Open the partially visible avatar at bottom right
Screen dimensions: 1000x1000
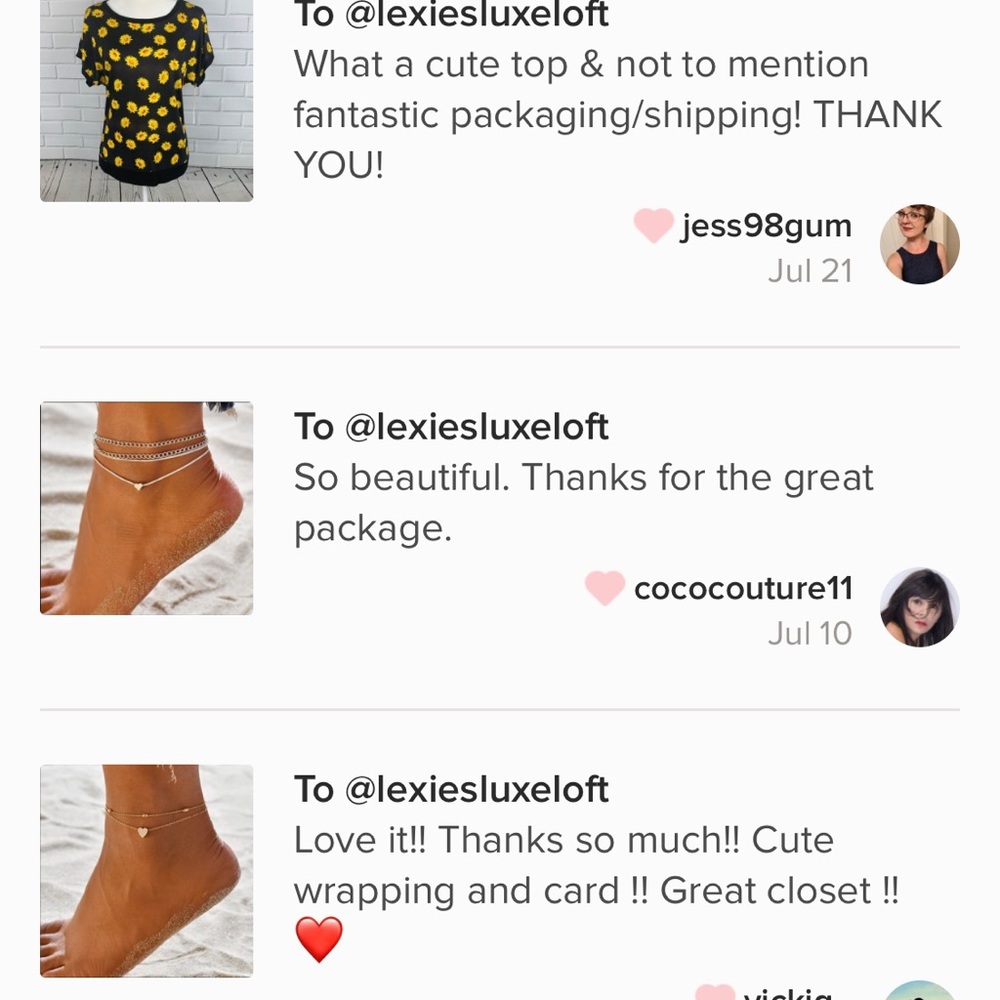pyautogui.click(x=920, y=990)
